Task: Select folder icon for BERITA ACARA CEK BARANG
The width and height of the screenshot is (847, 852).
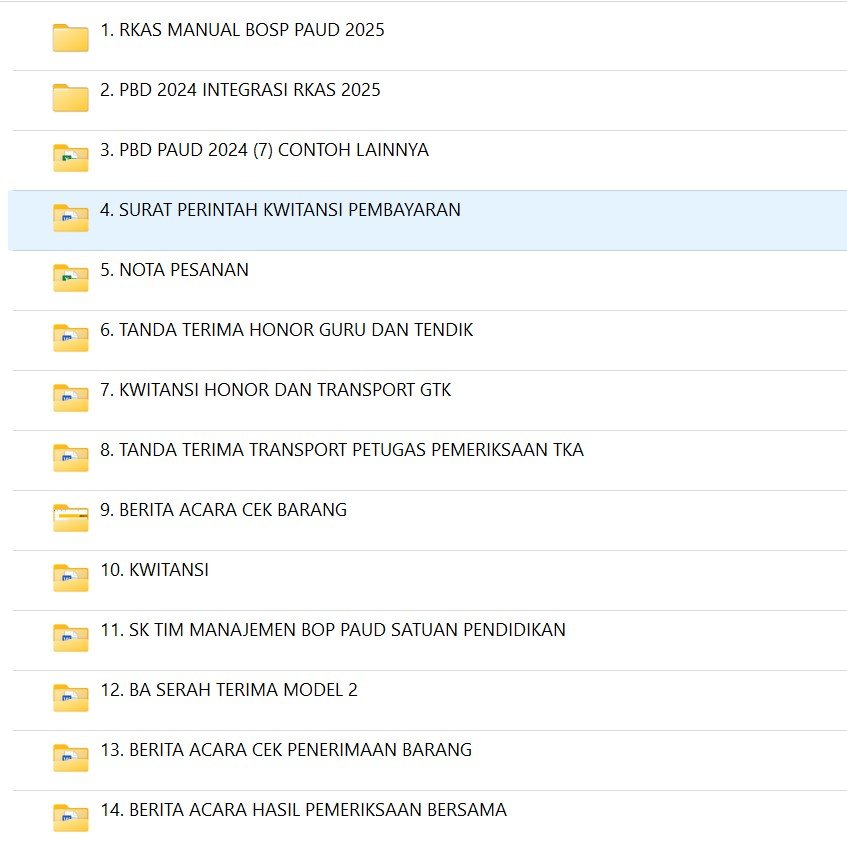Action: (71, 518)
